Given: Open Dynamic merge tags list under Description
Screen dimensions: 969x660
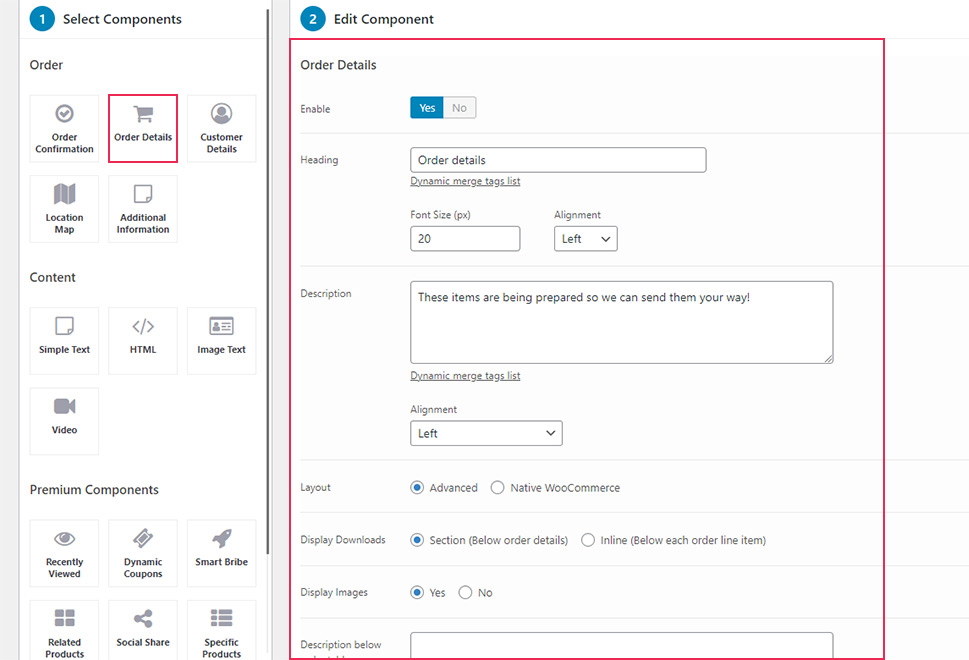Looking at the screenshot, I should [x=465, y=376].
